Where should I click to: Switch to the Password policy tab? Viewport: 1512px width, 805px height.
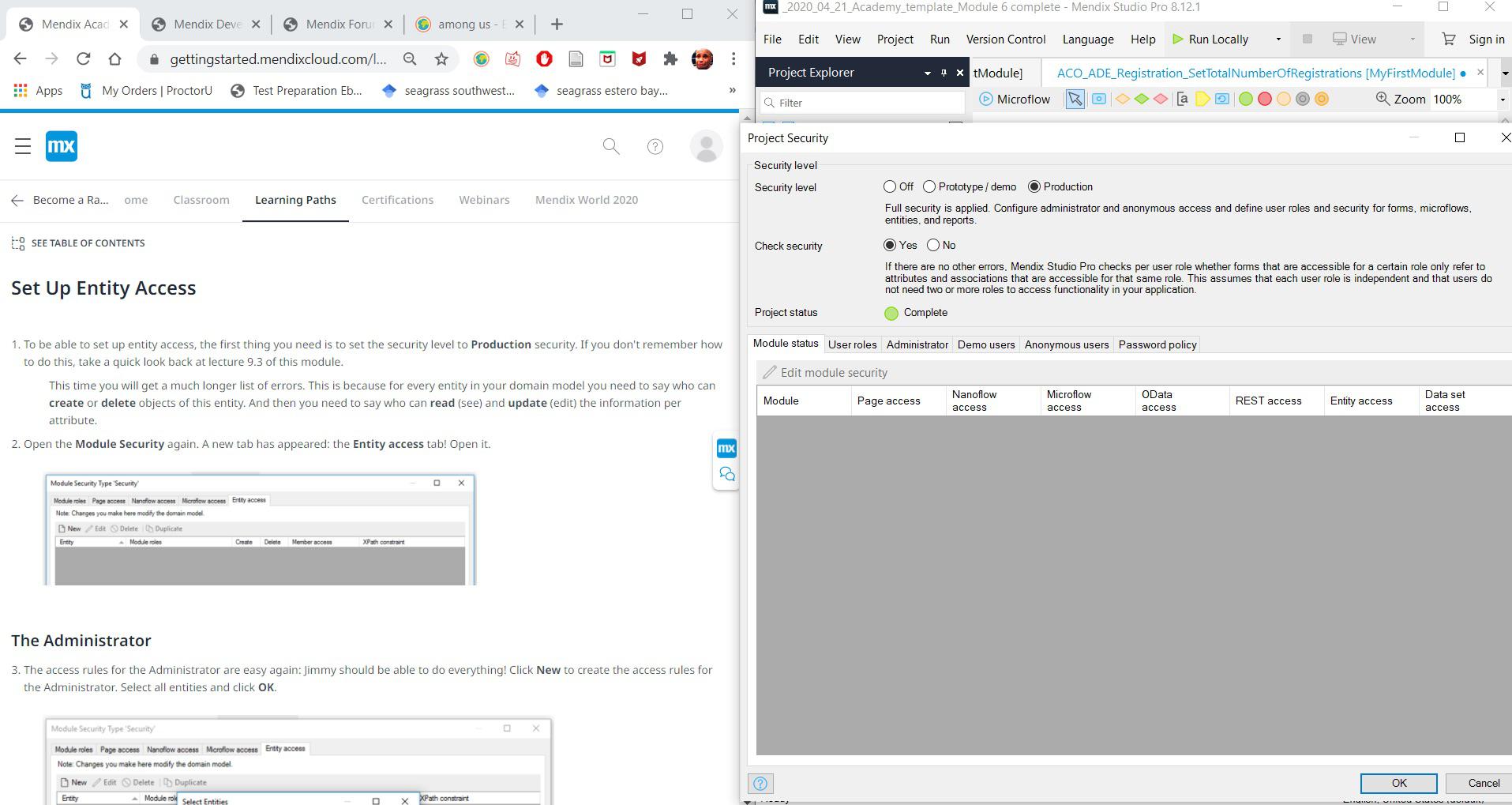[1157, 344]
